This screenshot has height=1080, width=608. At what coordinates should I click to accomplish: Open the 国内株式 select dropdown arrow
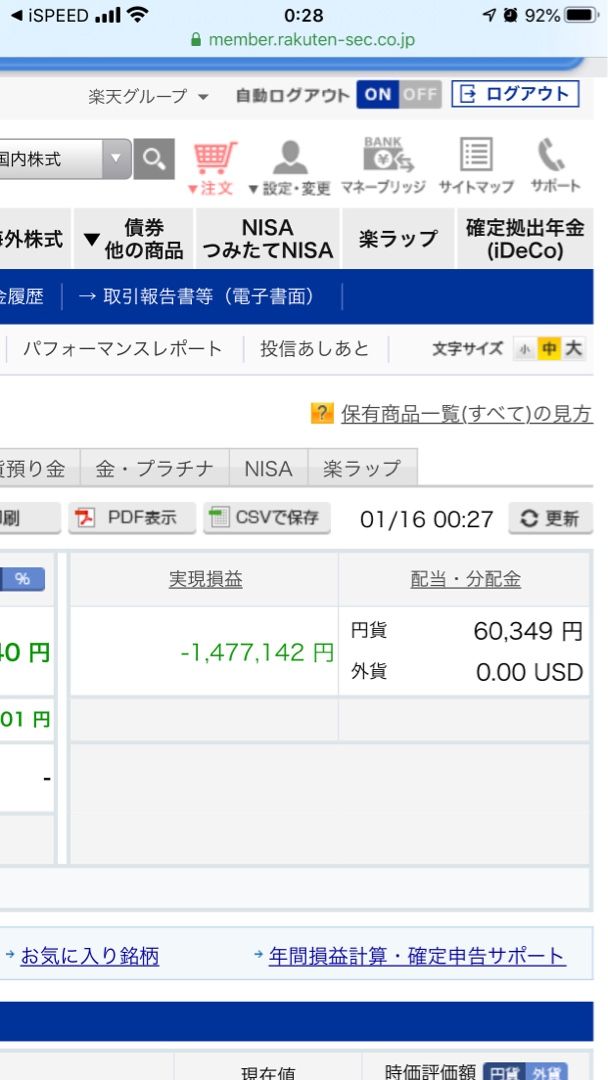(117, 159)
